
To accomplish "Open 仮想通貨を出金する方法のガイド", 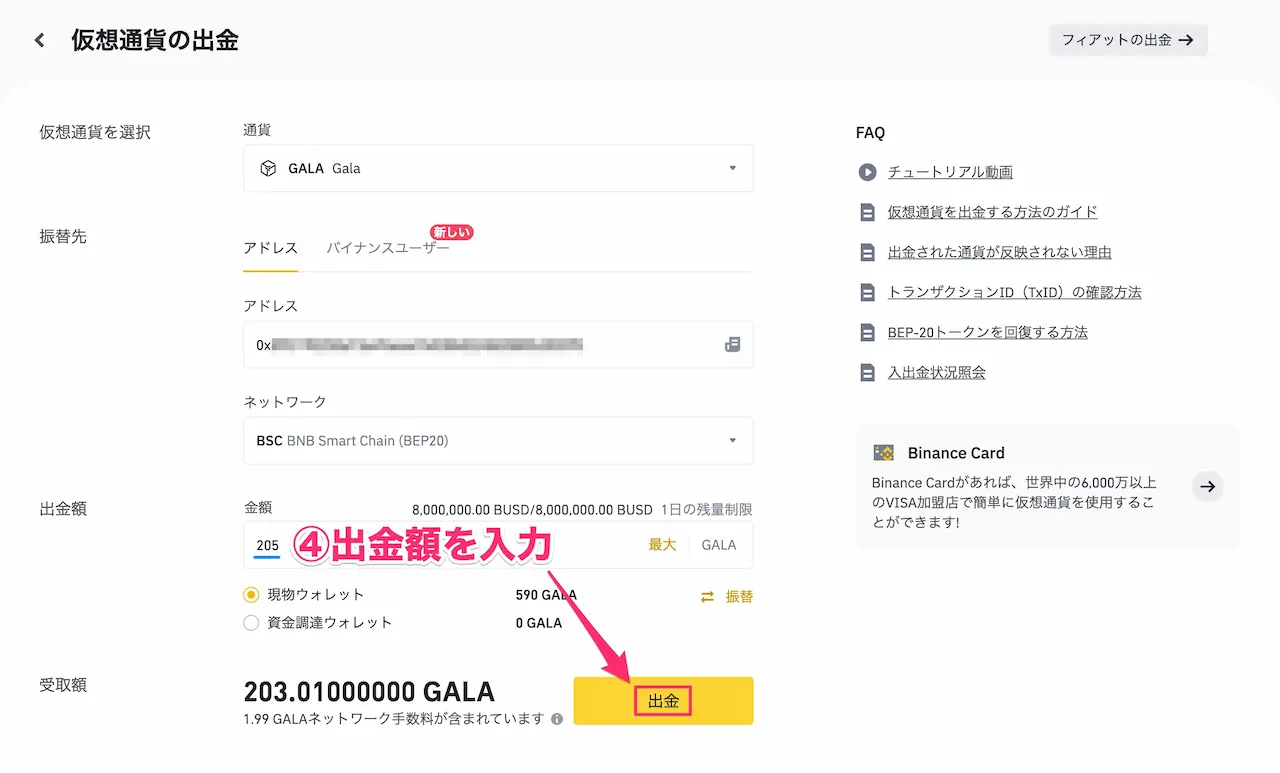I will click(x=993, y=212).
